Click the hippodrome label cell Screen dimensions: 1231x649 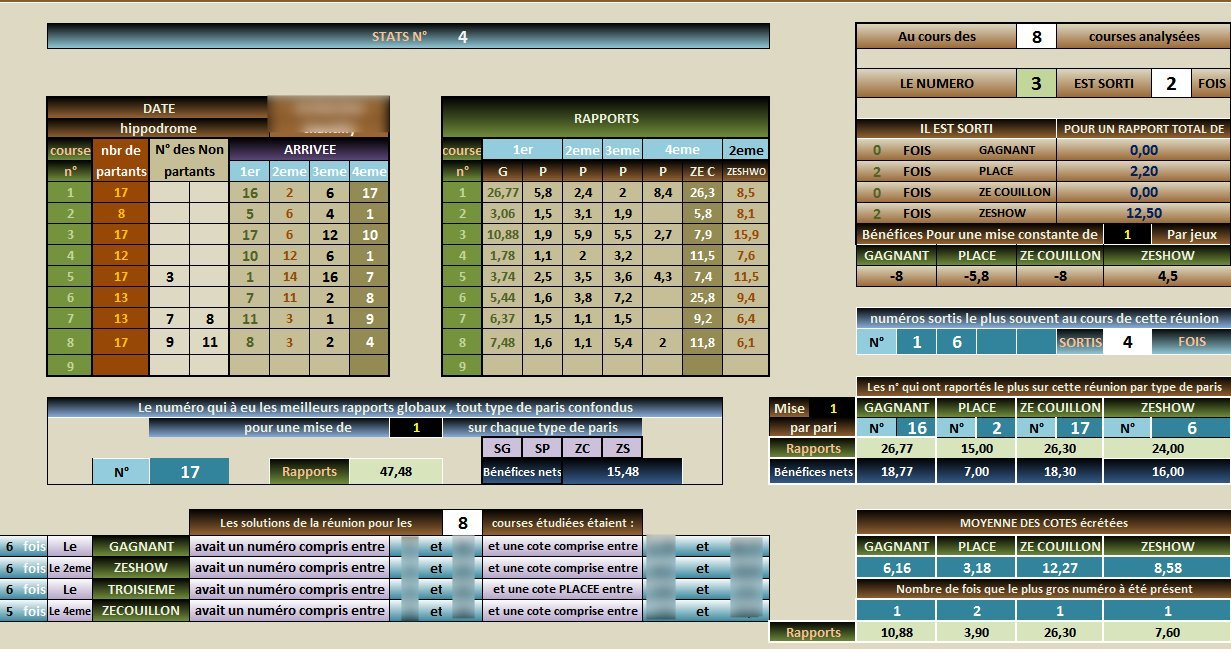coord(158,128)
